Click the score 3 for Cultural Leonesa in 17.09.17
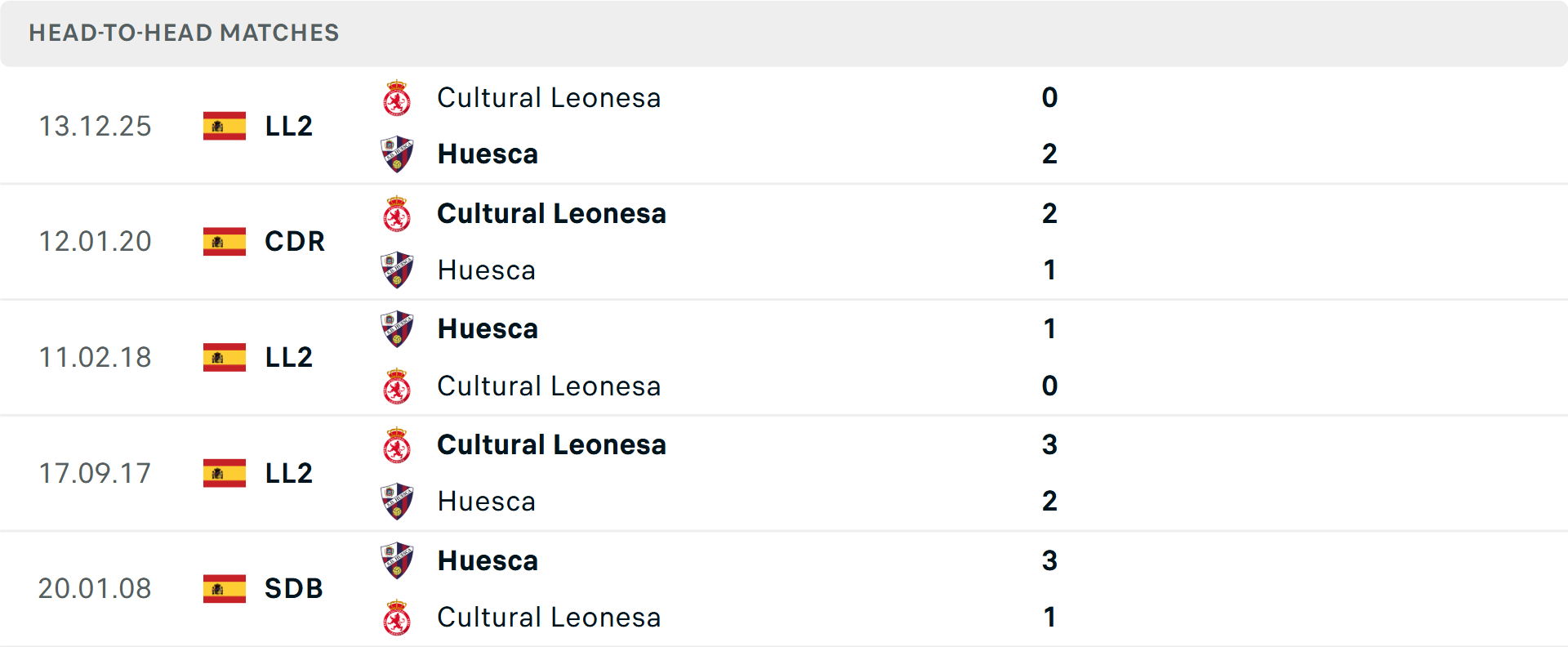The image size is (1568, 647). coord(1050,445)
